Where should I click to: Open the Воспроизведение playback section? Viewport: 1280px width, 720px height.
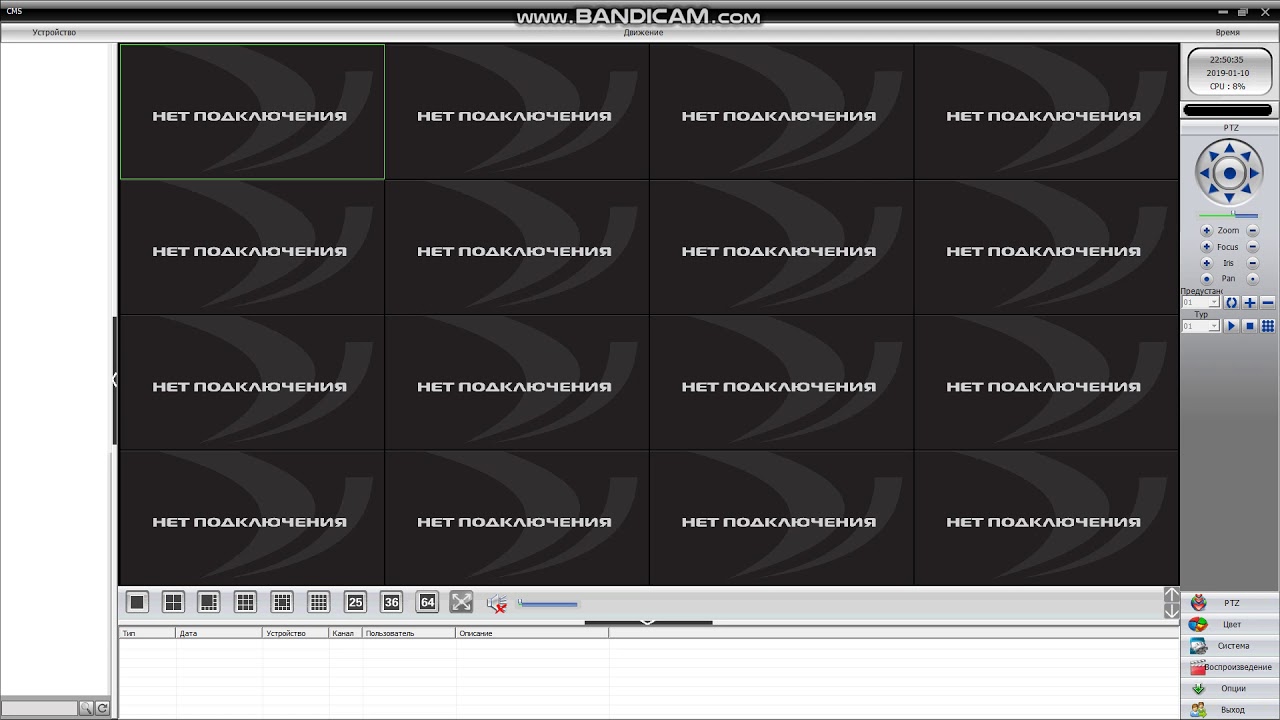click(x=1230, y=667)
